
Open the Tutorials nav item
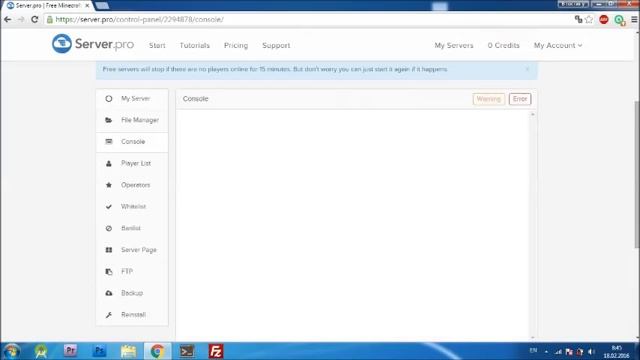point(195,45)
